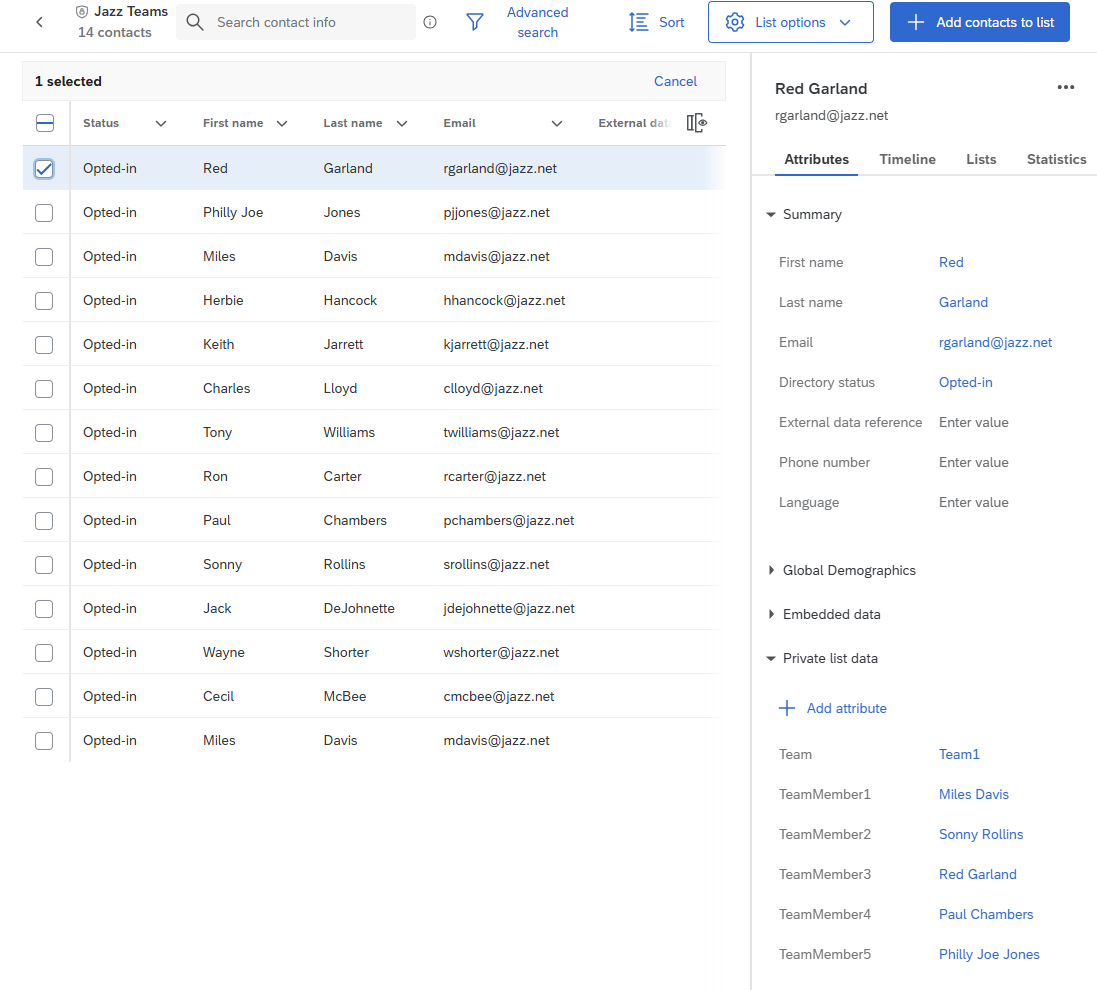This screenshot has width=1097, height=990.
Task: Edit the Directory status Opted-in value
Action: click(965, 382)
